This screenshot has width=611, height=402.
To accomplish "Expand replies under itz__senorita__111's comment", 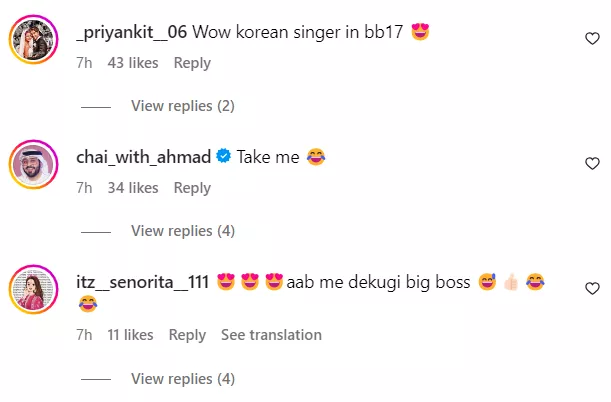I will coord(182,379).
